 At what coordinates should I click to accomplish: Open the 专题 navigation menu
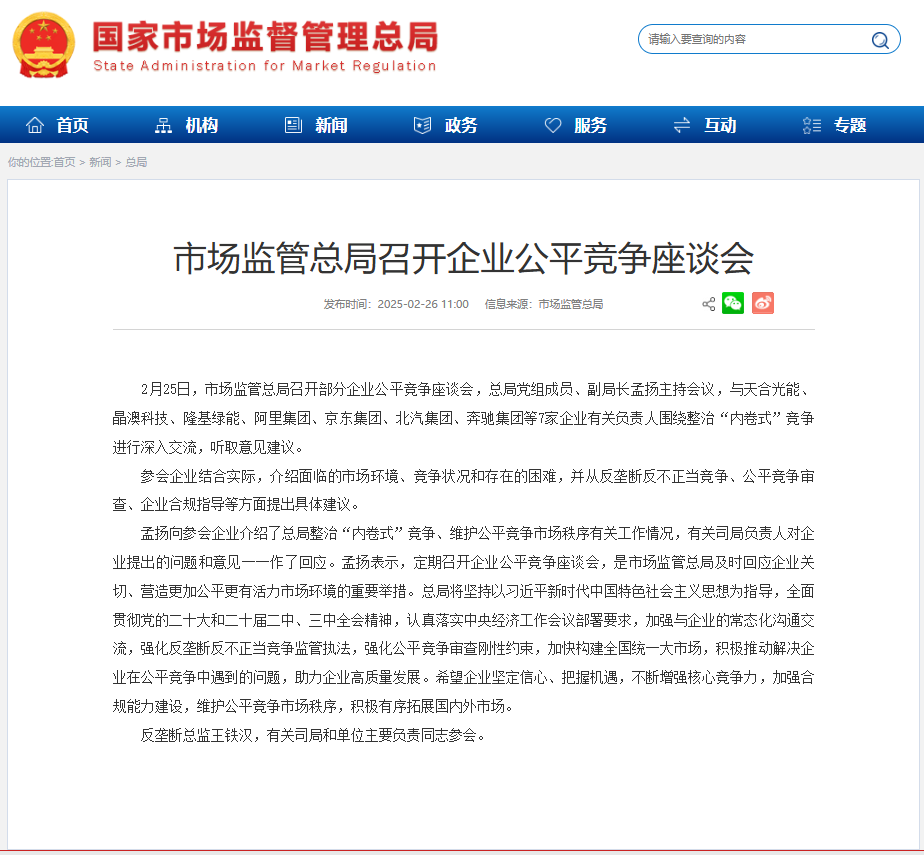(x=850, y=125)
